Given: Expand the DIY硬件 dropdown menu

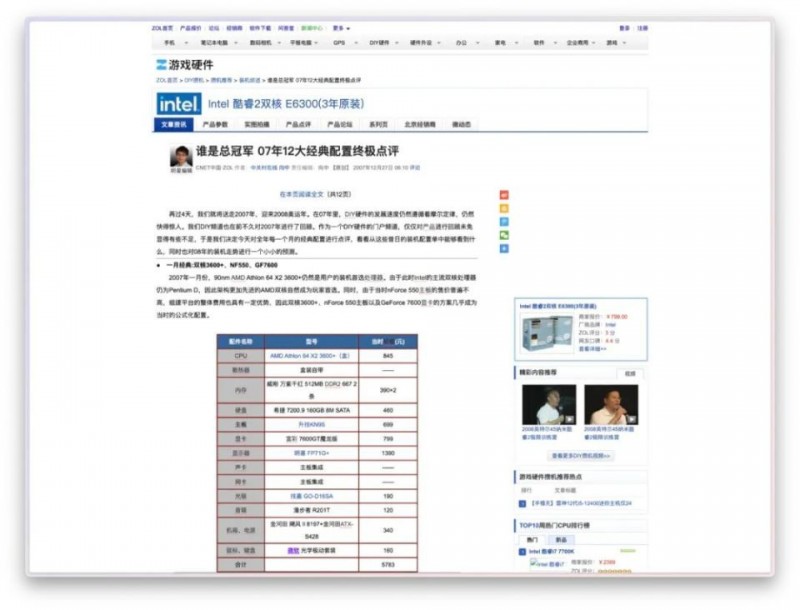Looking at the screenshot, I should coord(379,41).
